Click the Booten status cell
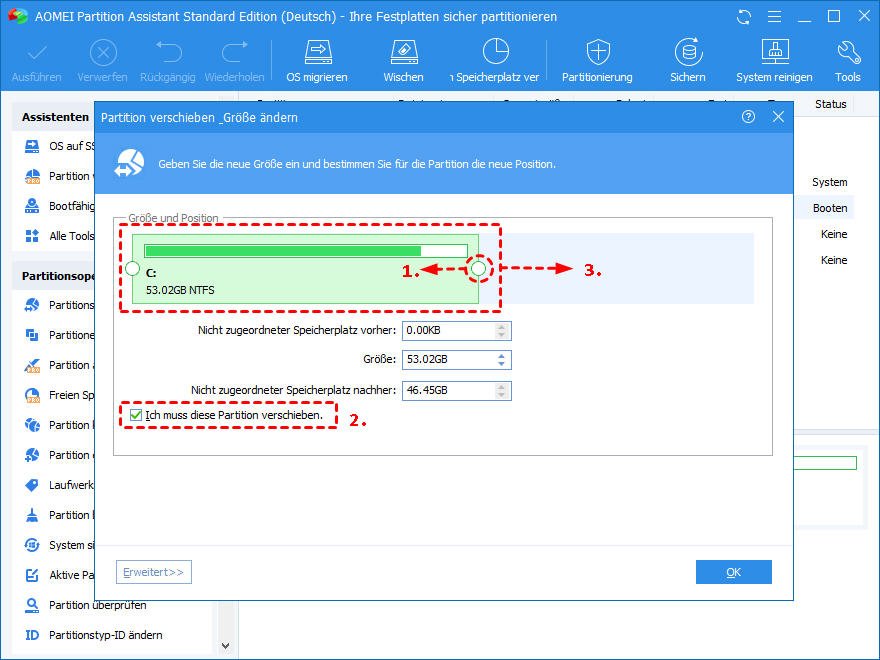 coord(830,208)
